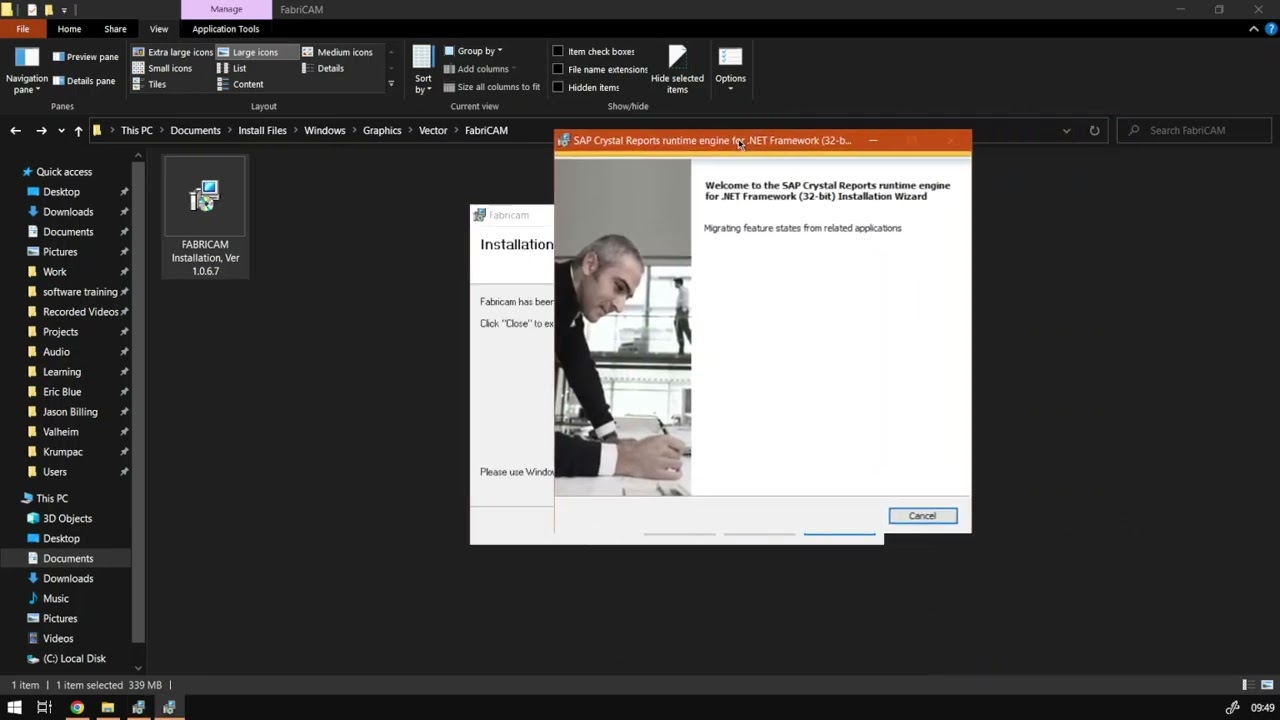
Task: Open the Krumpac folder in sidebar
Action: pyautogui.click(x=62, y=452)
